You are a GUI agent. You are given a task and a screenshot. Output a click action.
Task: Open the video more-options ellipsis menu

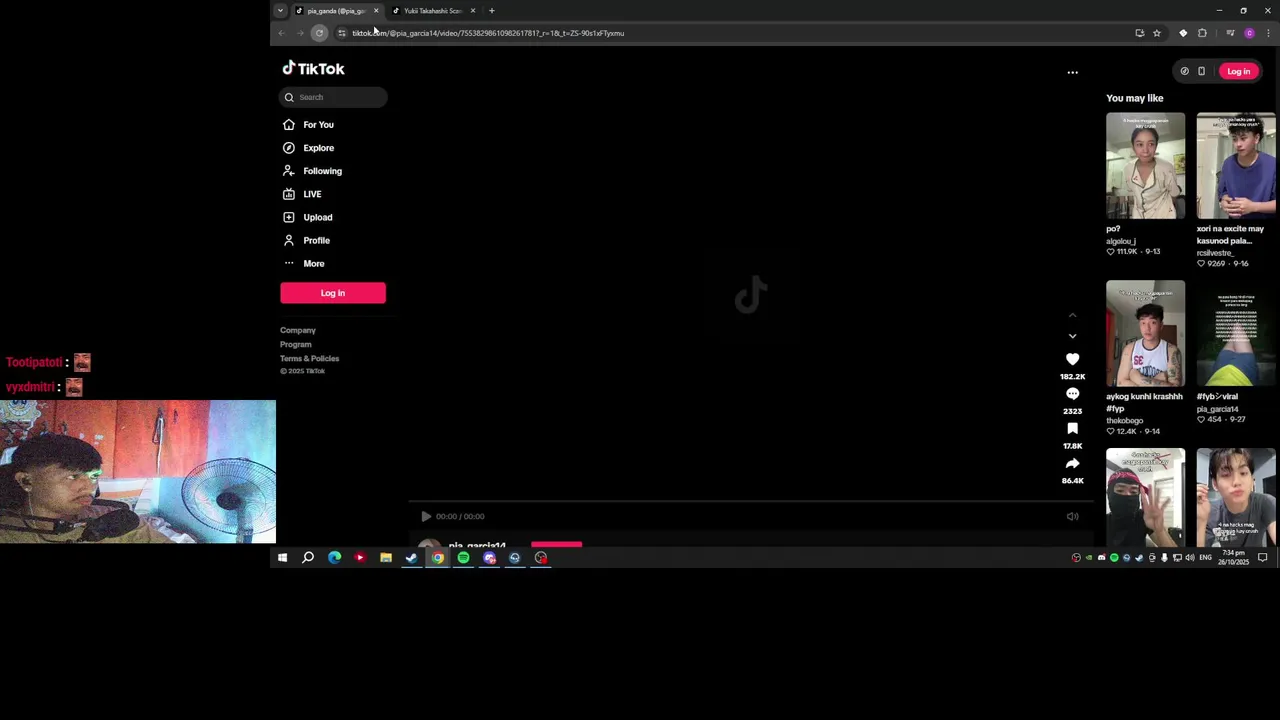(x=1072, y=72)
